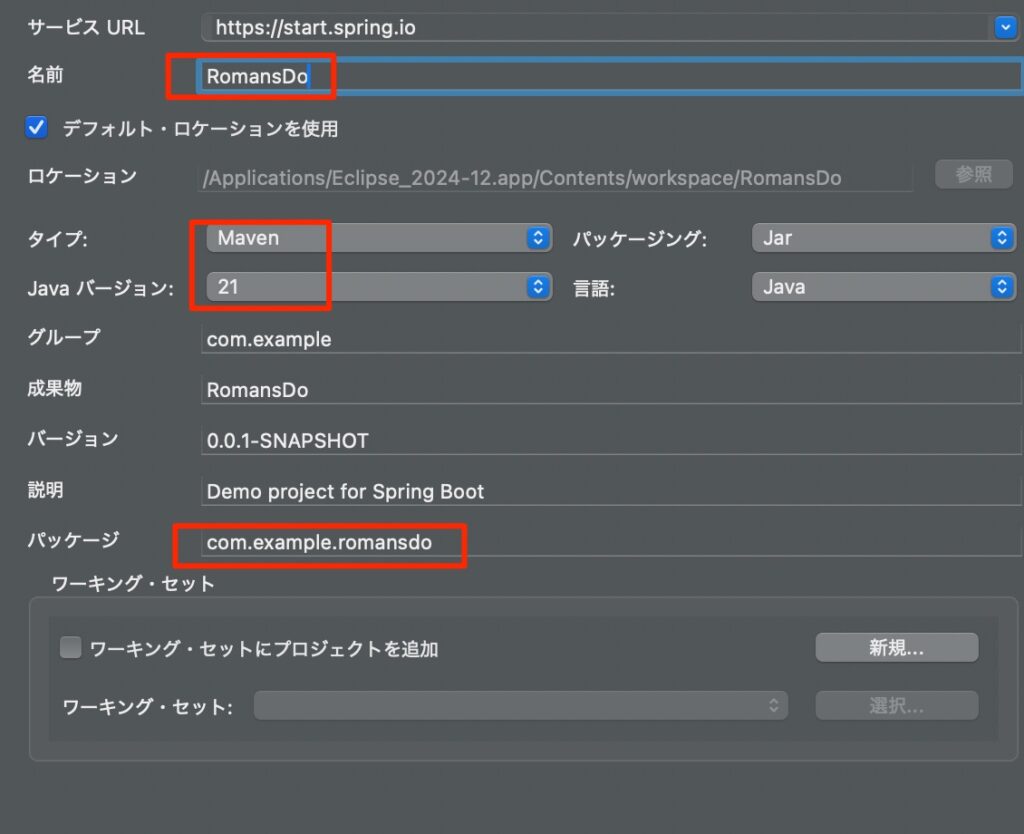Enable ワーキング・セットにプロジェクトを追加 checkbox
Viewport: 1024px width, 834px height.
pos(71,648)
